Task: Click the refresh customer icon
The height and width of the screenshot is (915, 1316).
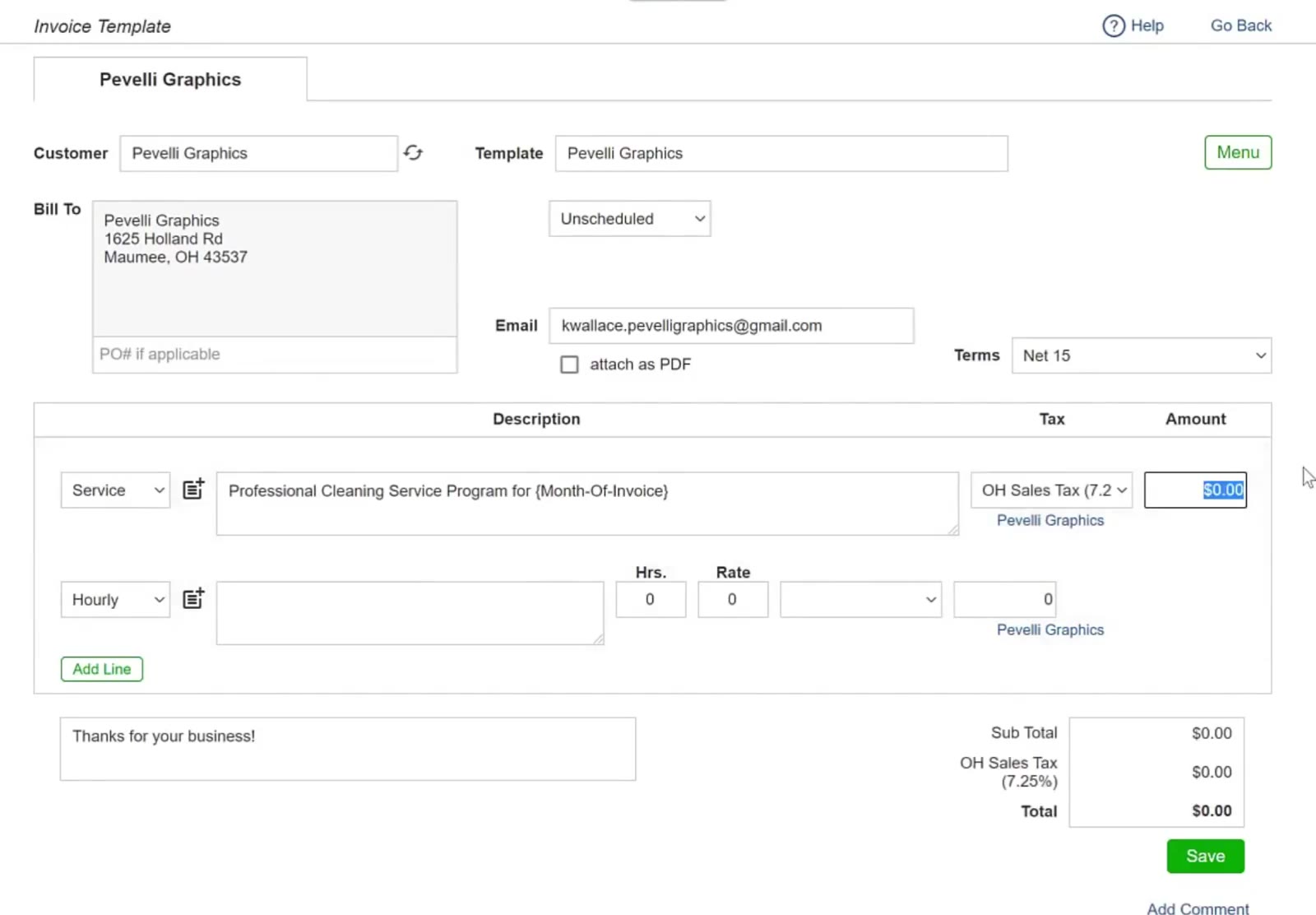Action: [x=413, y=153]
